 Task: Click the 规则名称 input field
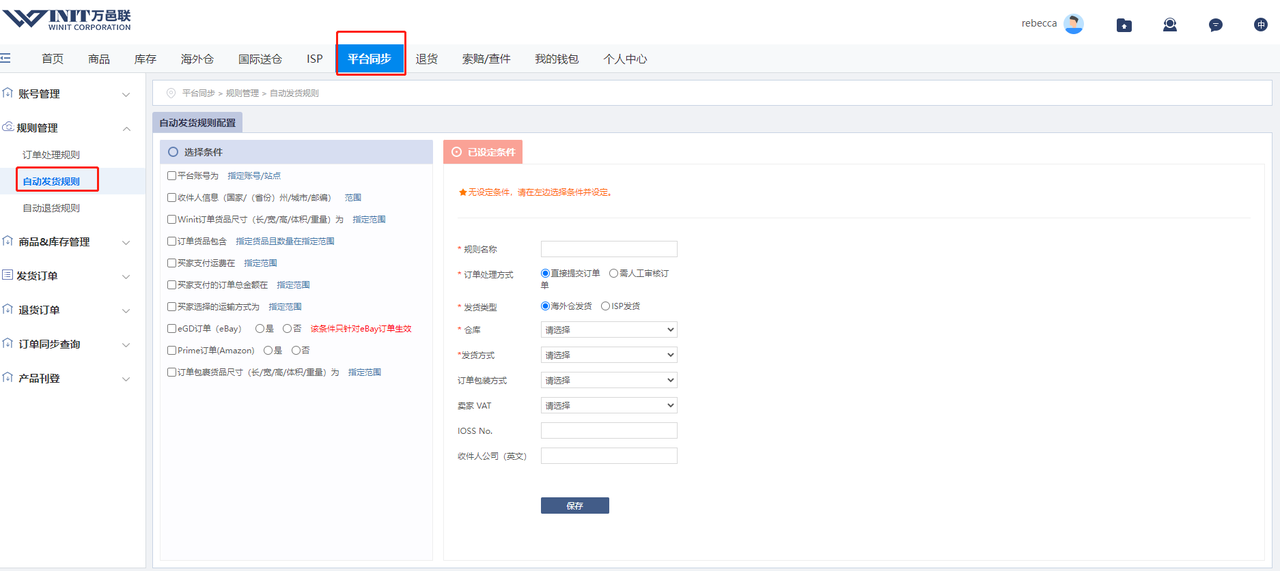(609, 249)
